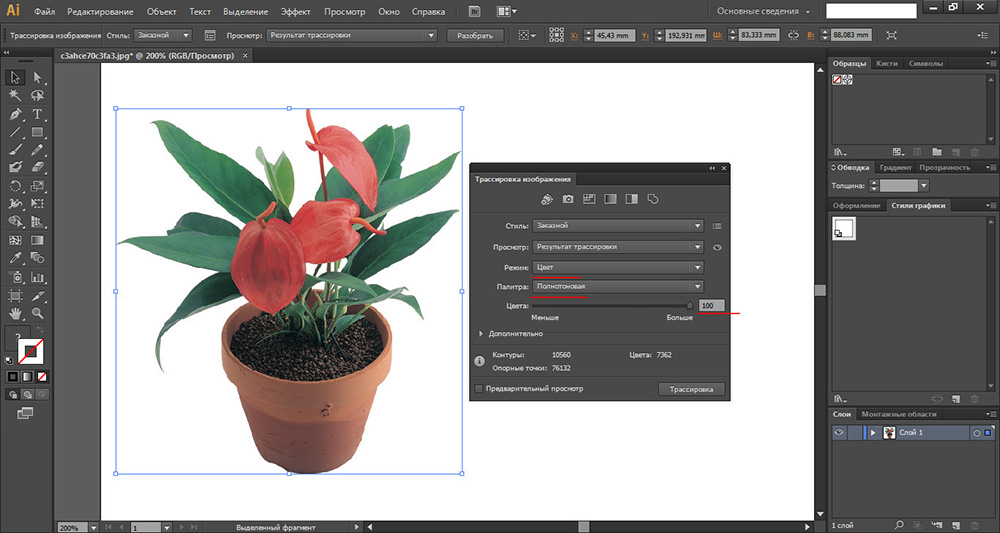Enable the Предварительный просмотр checkbox
The height and width of the screenshot is (533, 1000).
pyautogui.click(x=479, y=388)
